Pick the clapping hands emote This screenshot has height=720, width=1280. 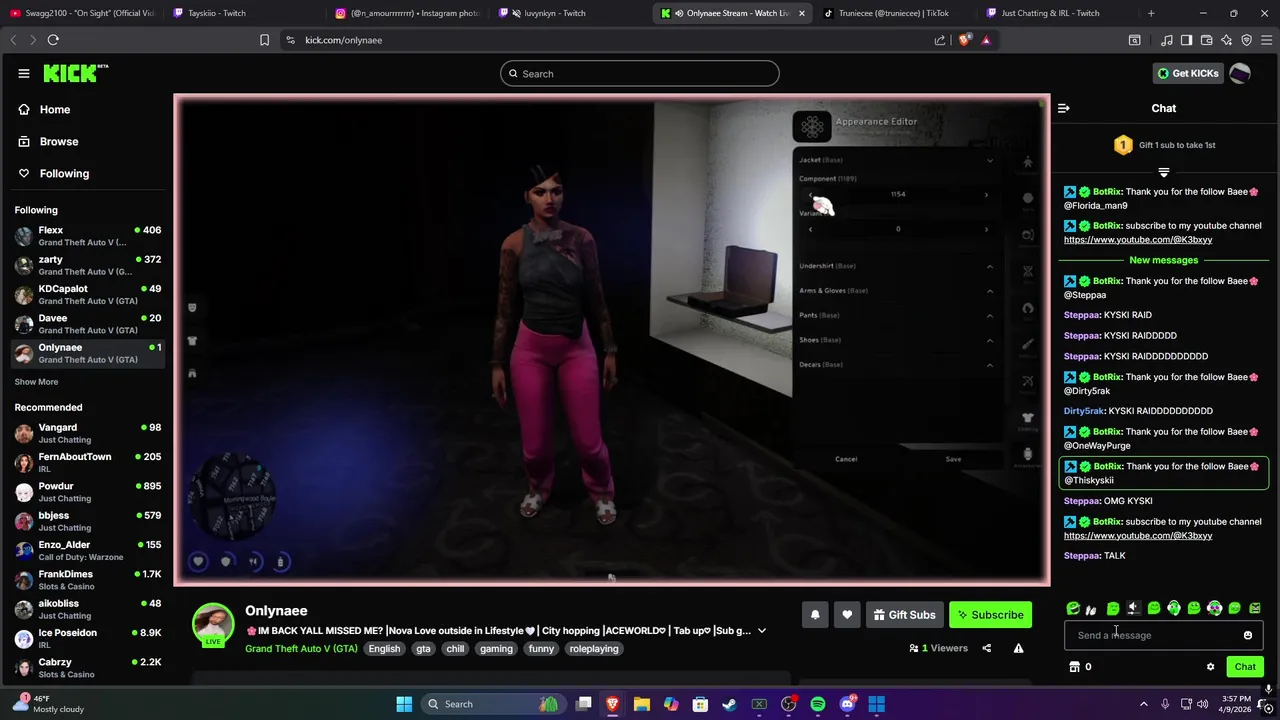point(1091,610)
